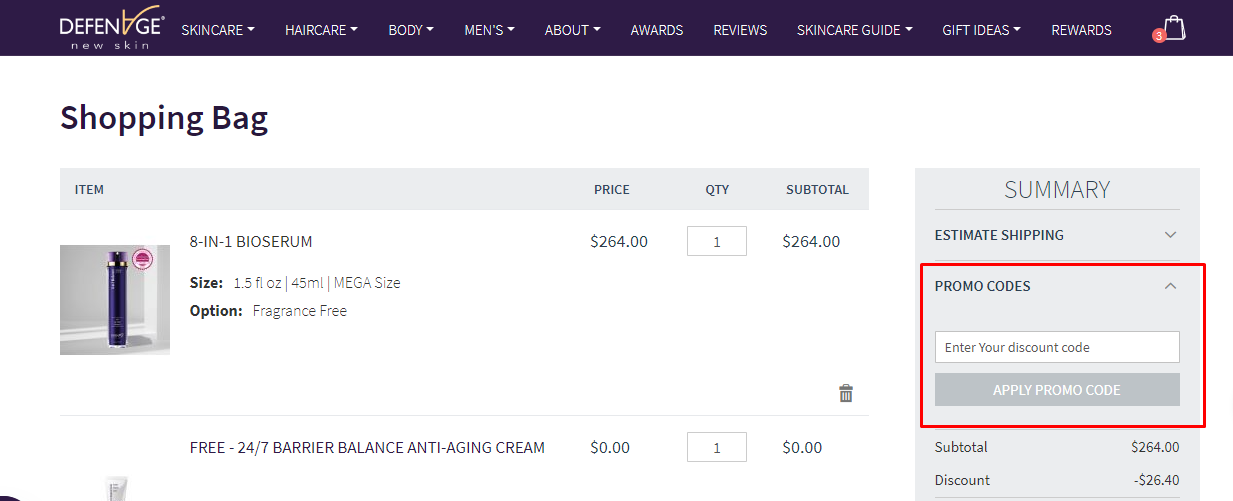Click the Shopping Bag heading
The image size is (1233, 501).
click(164, 118)
